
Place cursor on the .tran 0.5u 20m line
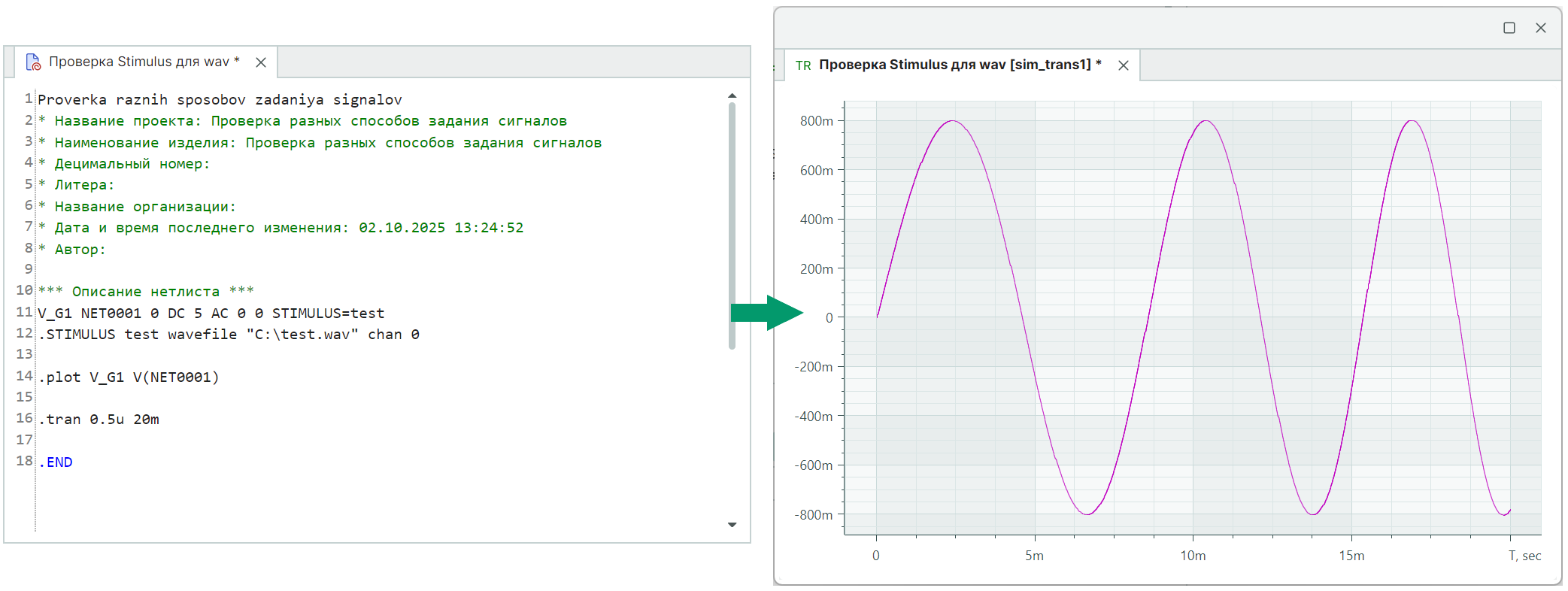point(99,420)
